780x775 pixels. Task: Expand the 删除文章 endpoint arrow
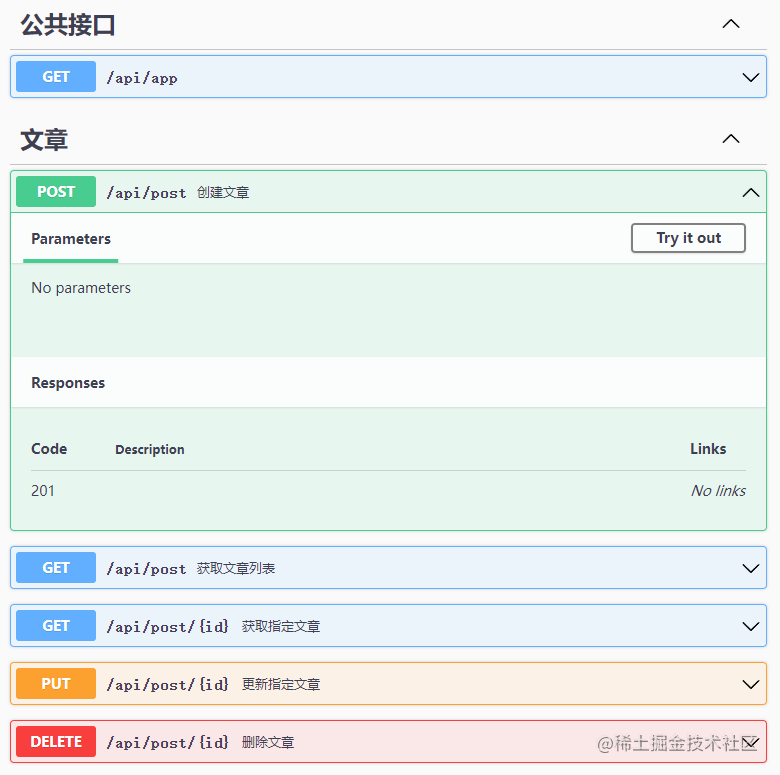point(751,743)
